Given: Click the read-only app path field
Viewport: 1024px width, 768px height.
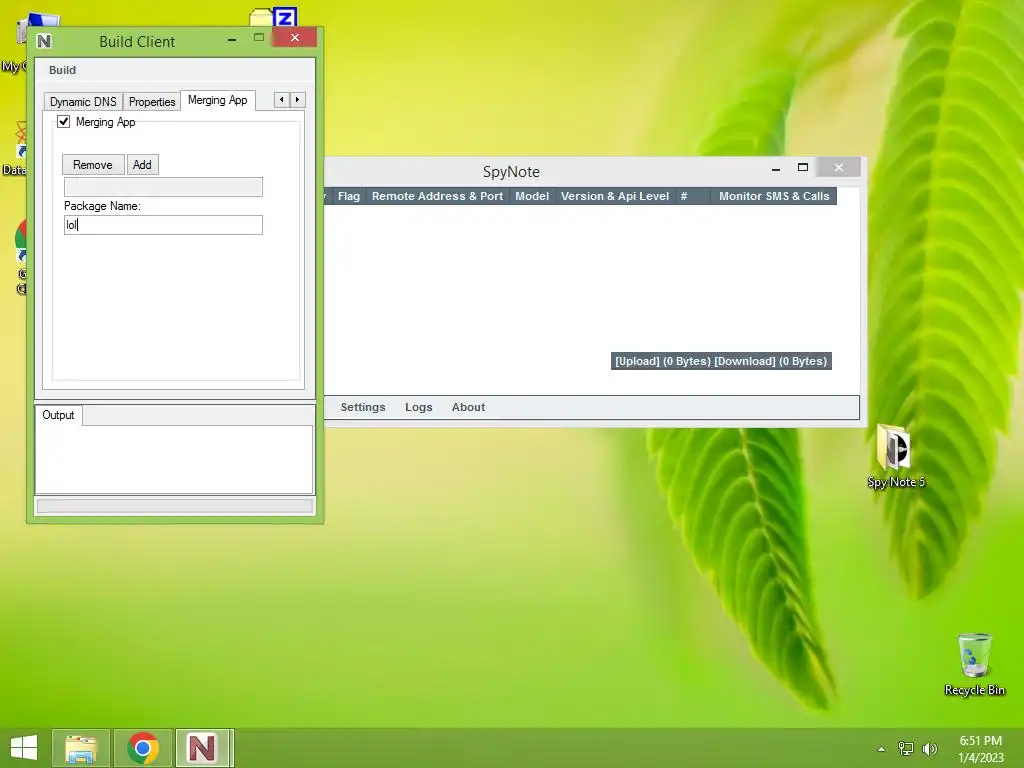Looking at the screenshot, I should pyautogui.click(x=163, y=187).
